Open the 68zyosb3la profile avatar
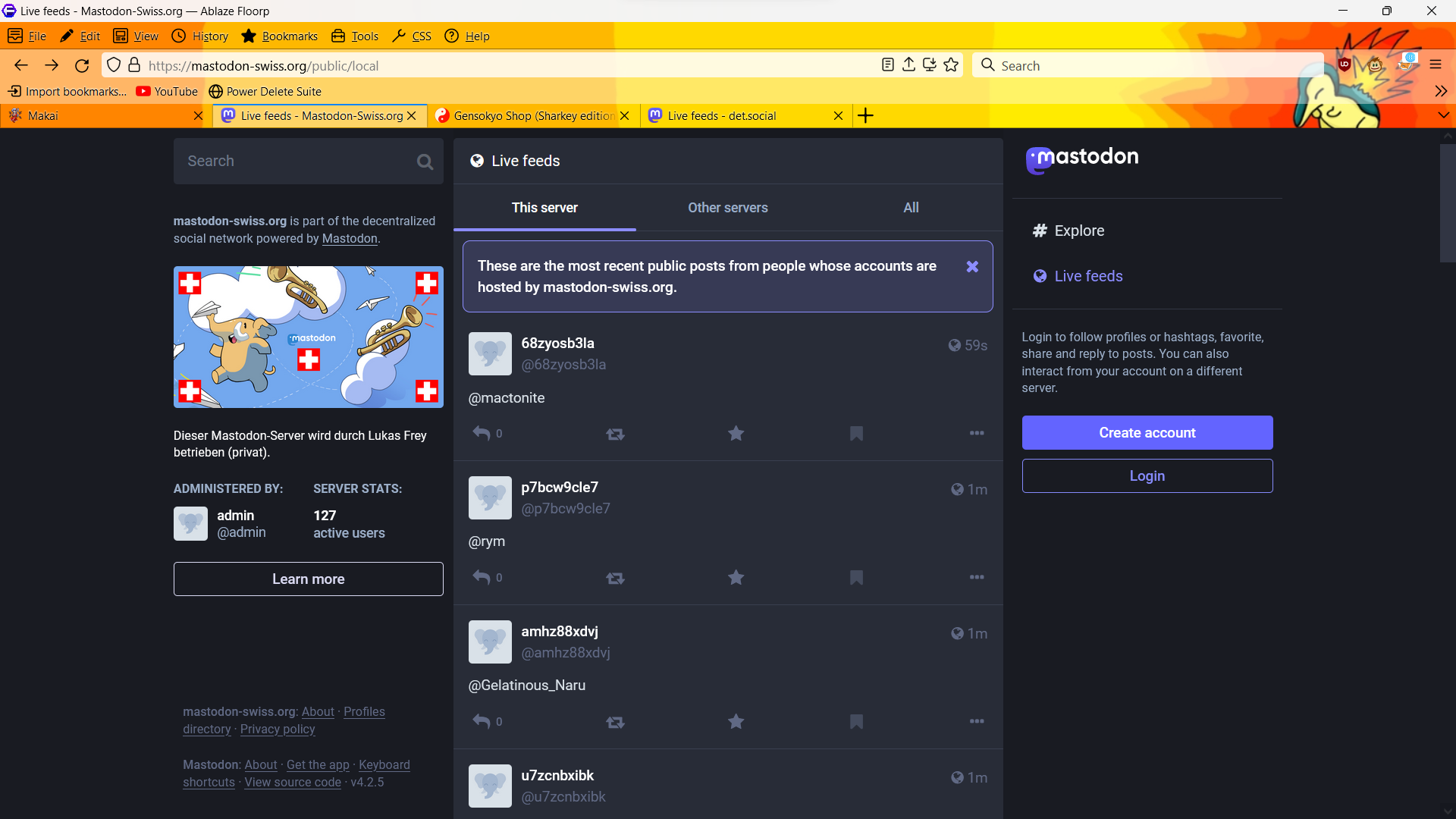Image resolution: width=1456 pixels, height=819 pixels. pyautogui.click(x=490, y=353)
